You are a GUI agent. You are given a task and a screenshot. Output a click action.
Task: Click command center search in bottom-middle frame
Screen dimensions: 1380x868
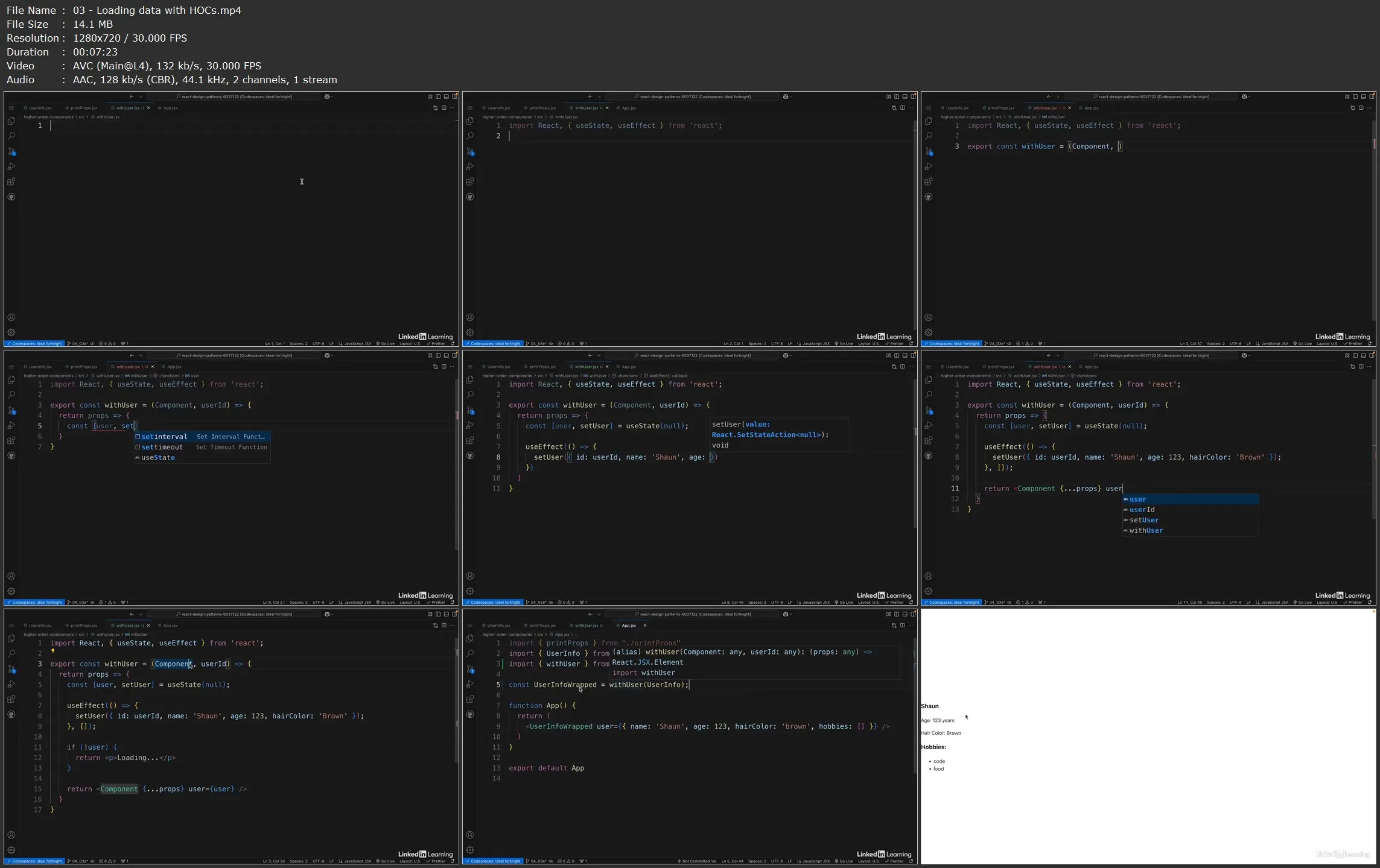692,614
